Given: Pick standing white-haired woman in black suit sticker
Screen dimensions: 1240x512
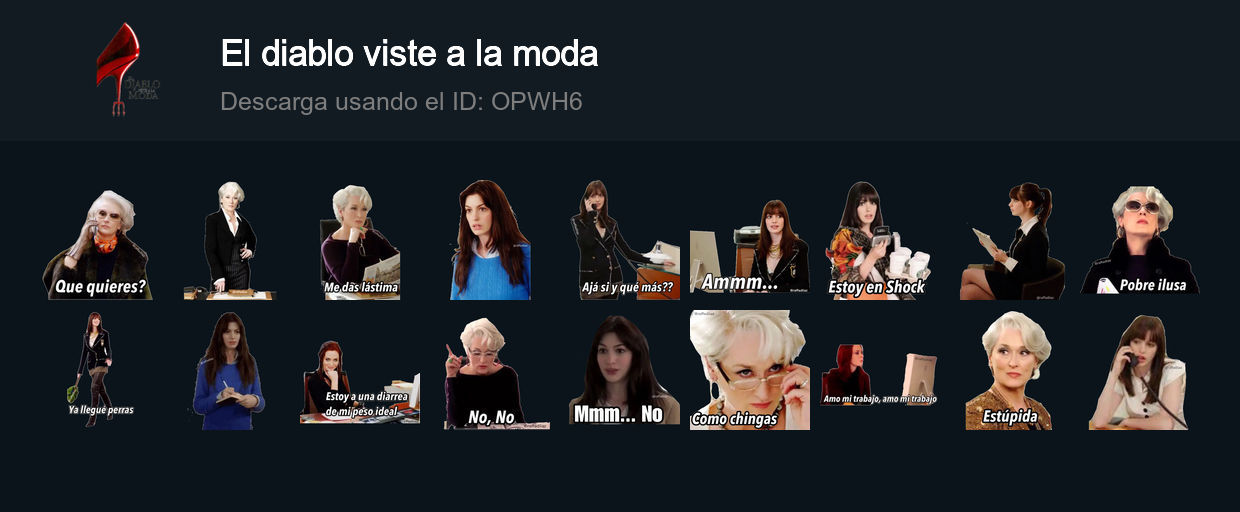Looking at the screenshot, I should [x=229, y=240].
